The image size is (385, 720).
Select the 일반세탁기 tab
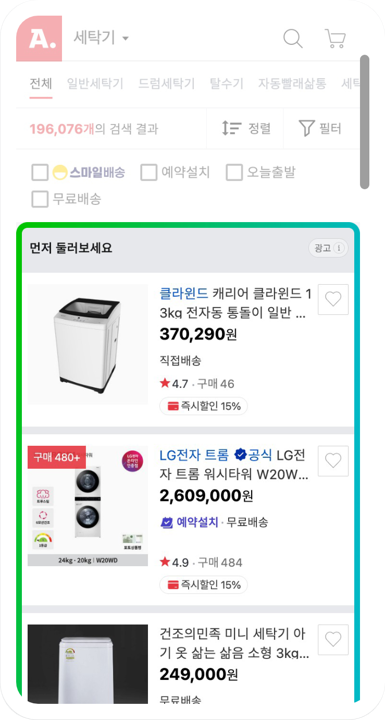(95, 84)
